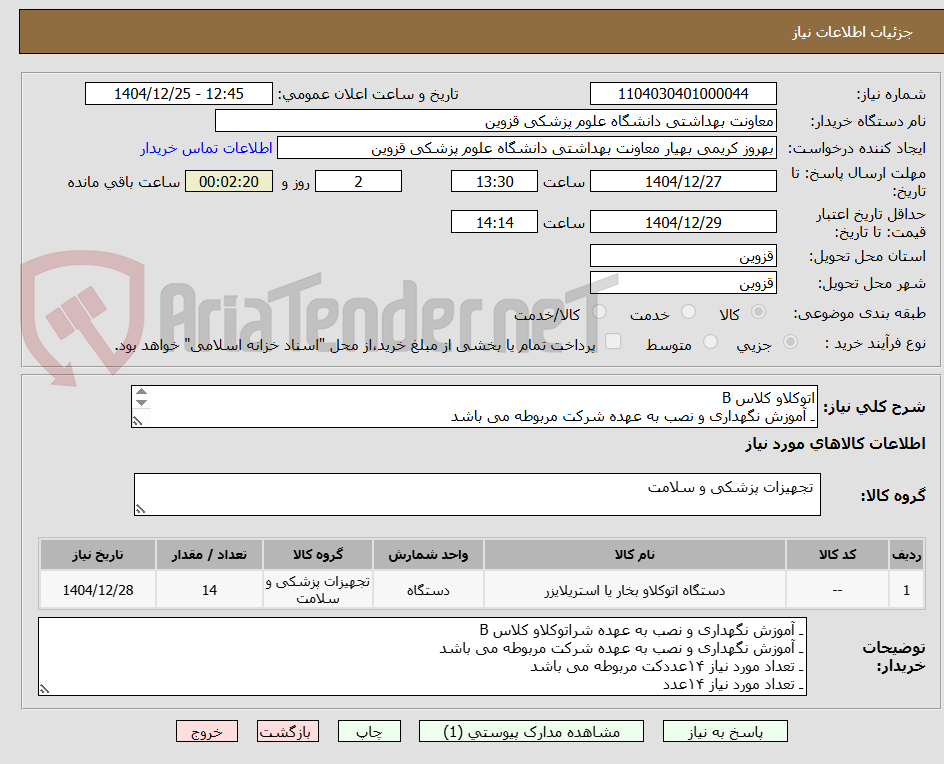Screen dimensions: 944x764
Task: Click the delivery city field 'قزوین'
Action: [683, 283]
